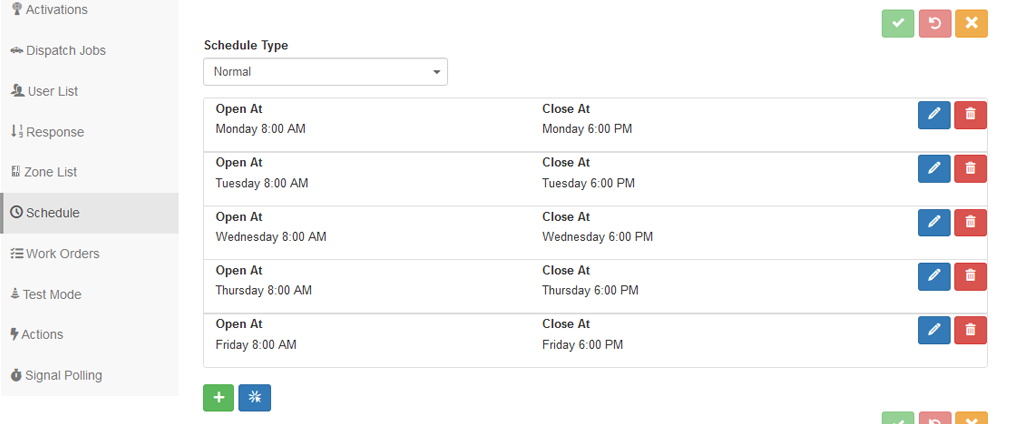Select Work Orders menu item
Screen dimensions: 1012x424
62,254
